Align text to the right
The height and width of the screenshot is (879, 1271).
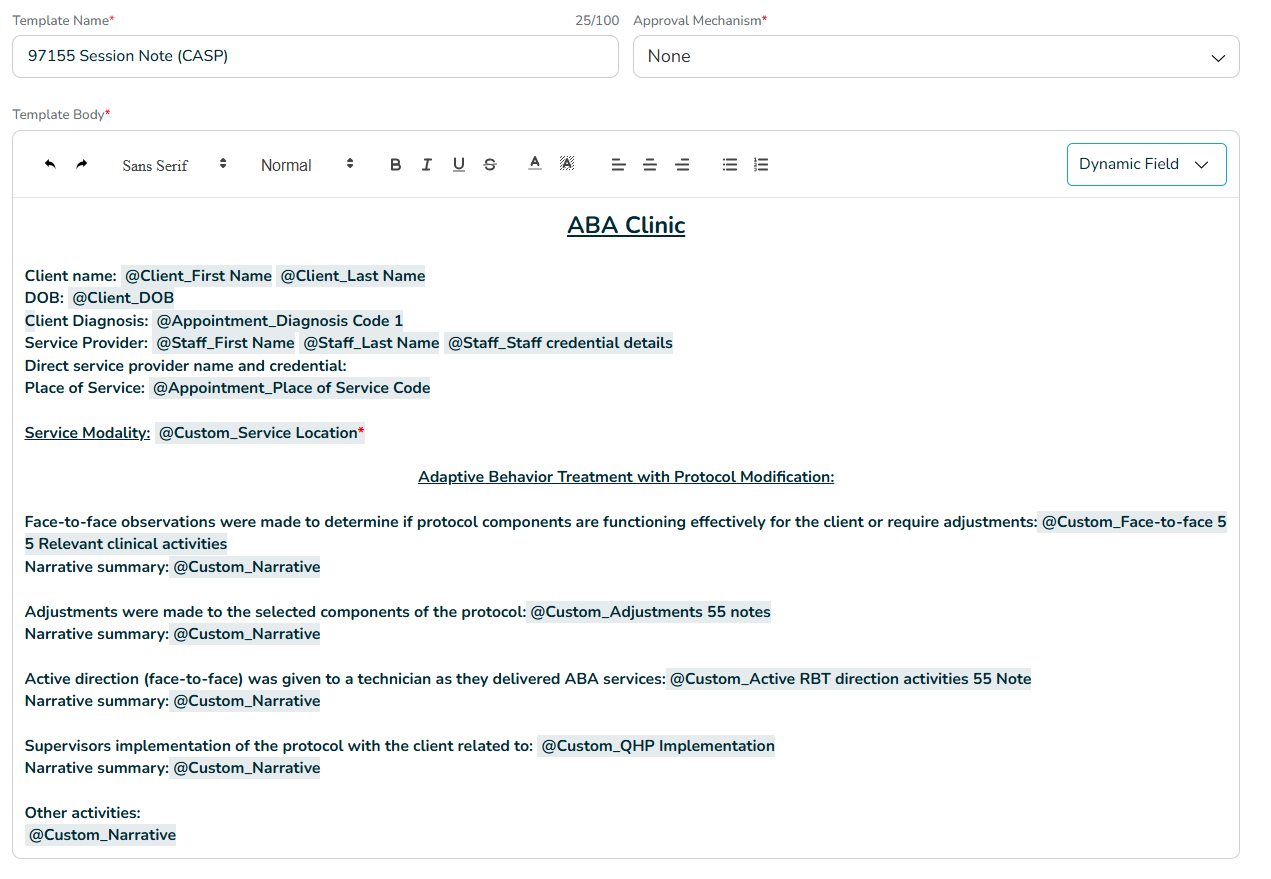(x=682, y=165)
